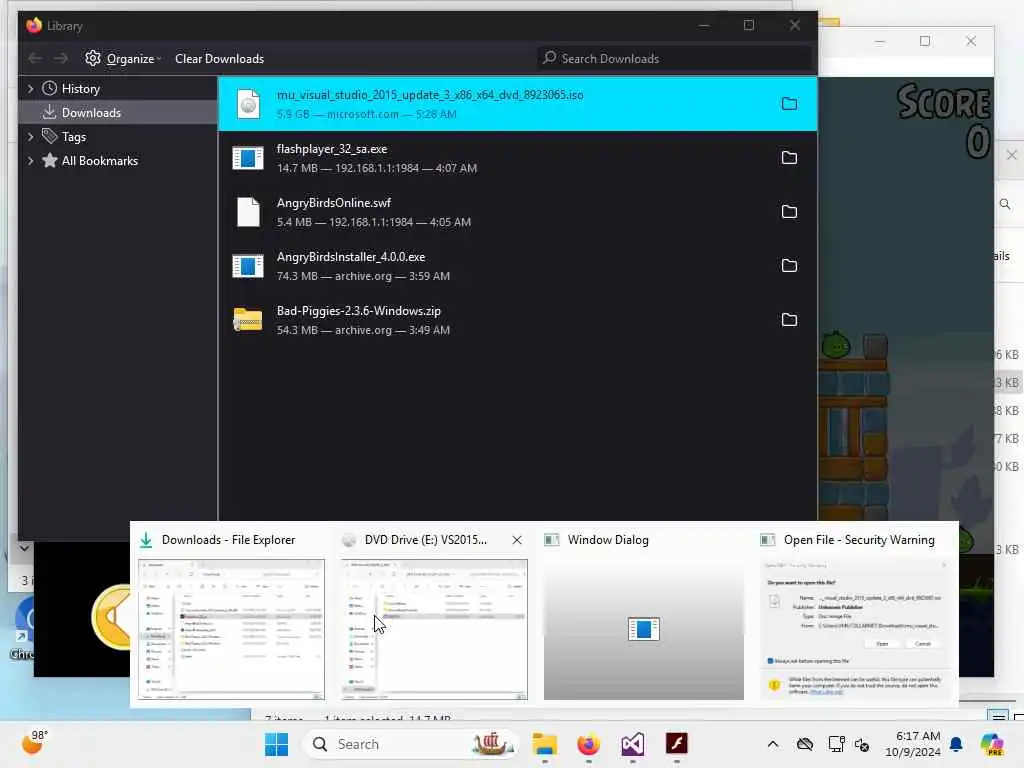Image resolution: width=1024 pixels, height=768 pixels.
Task: Switch to Firefox in the taskbar
Action: (x=588, y=744)
